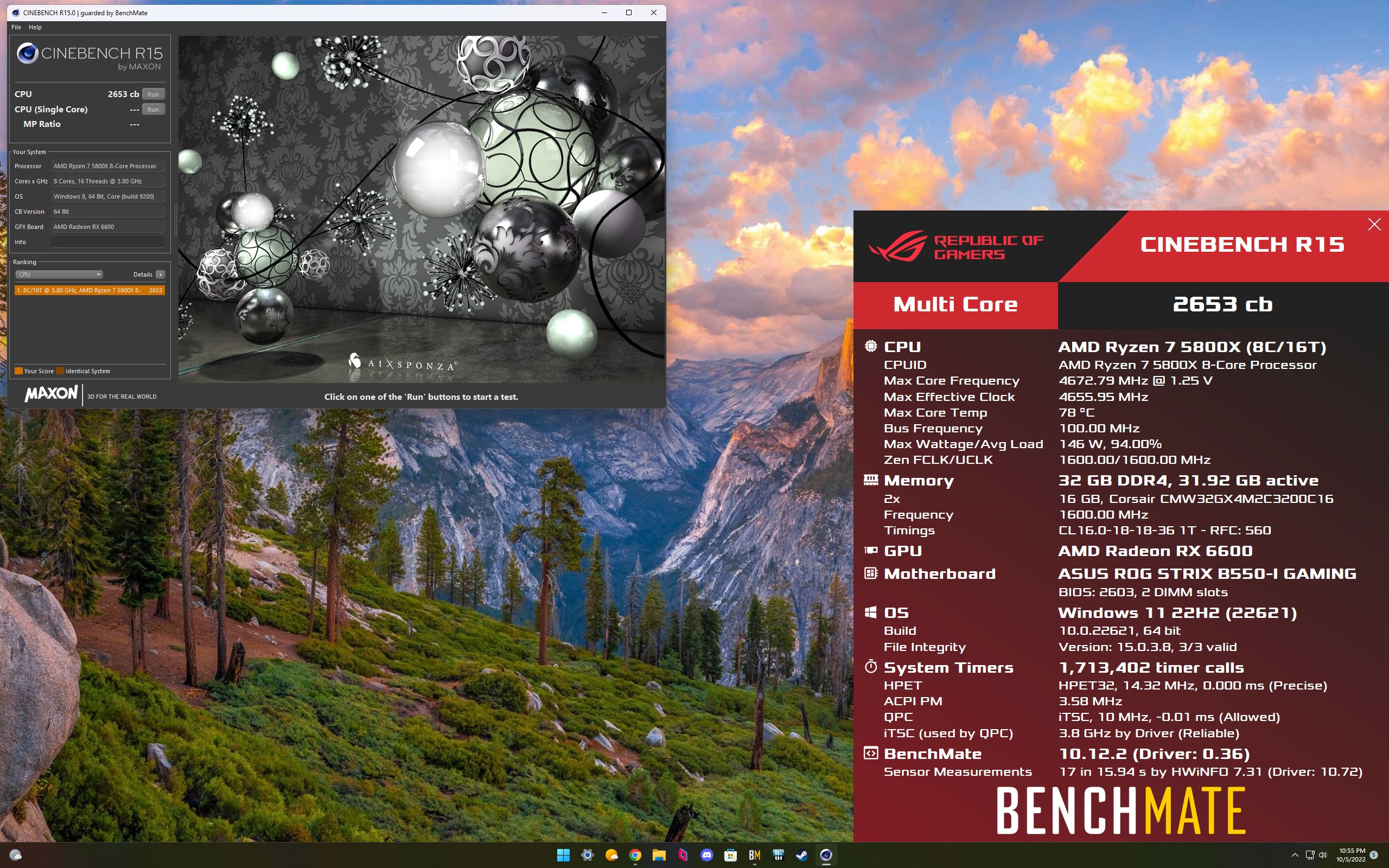This screenshot has height=868, width=1389.
Task: Open the Help menu in Cinebench
Action: pyautogui.click(x=35, y=27)
